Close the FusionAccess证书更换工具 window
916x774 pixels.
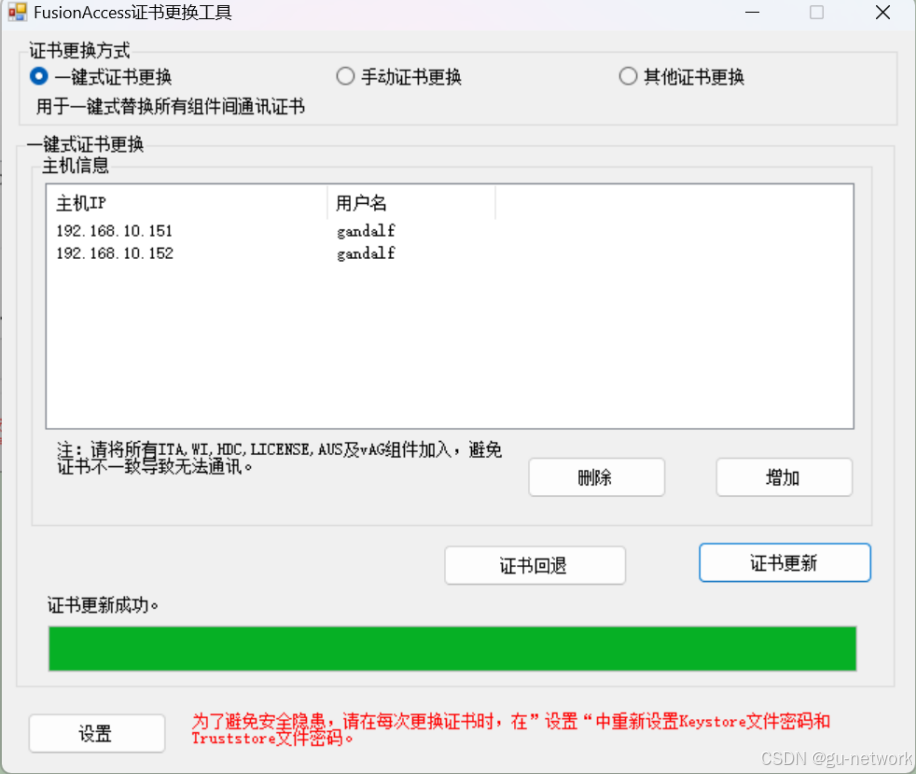point(883,12)
